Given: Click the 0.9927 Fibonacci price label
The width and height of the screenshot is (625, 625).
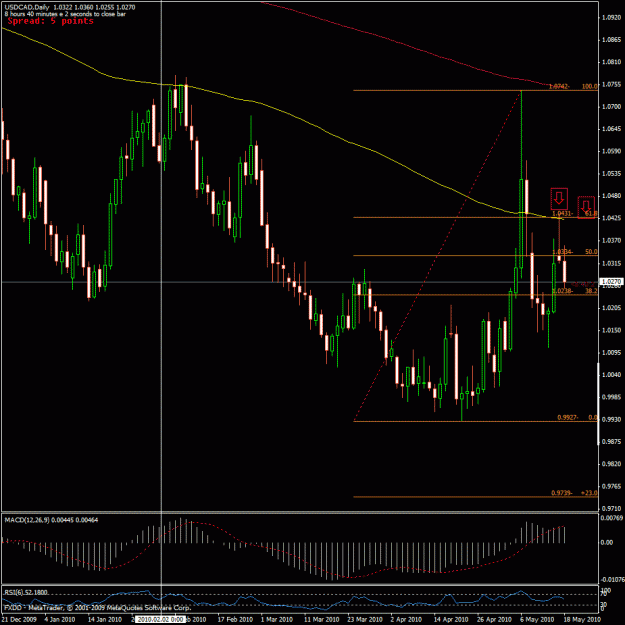Looking at the screenshot, I should pyautogui.click(x=568, y=417).
